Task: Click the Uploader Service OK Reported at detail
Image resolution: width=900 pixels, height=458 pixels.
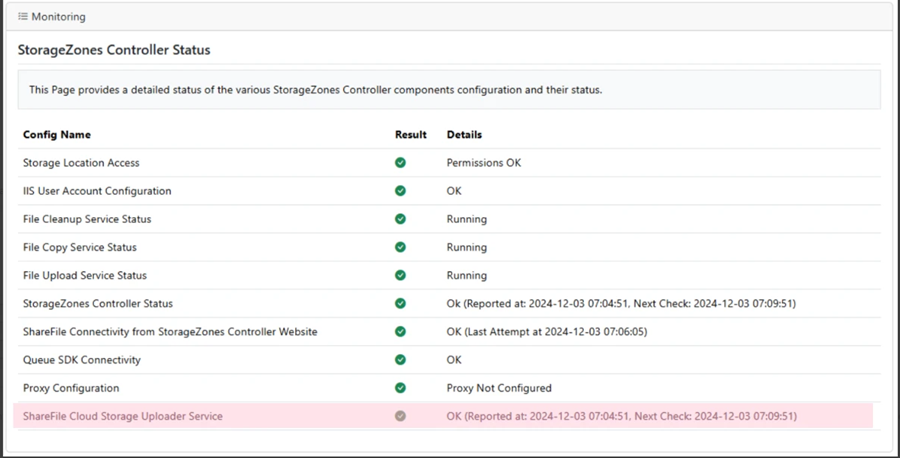Action: coord(622,416)
